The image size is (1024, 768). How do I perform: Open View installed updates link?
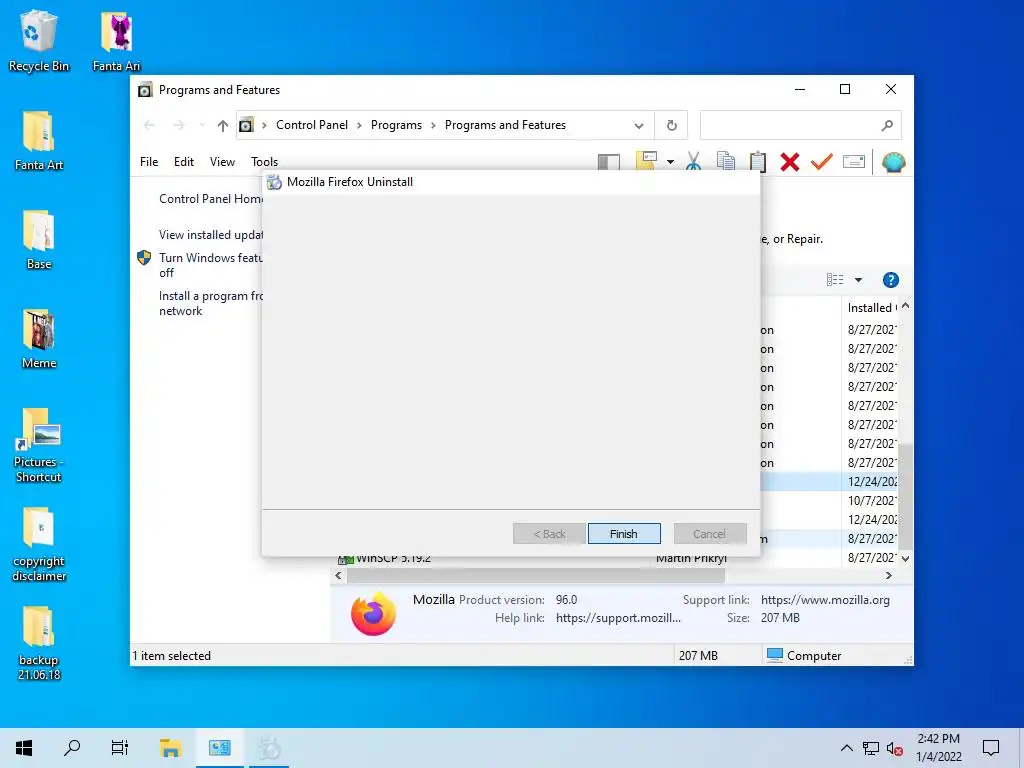click(x=211, y=234)
